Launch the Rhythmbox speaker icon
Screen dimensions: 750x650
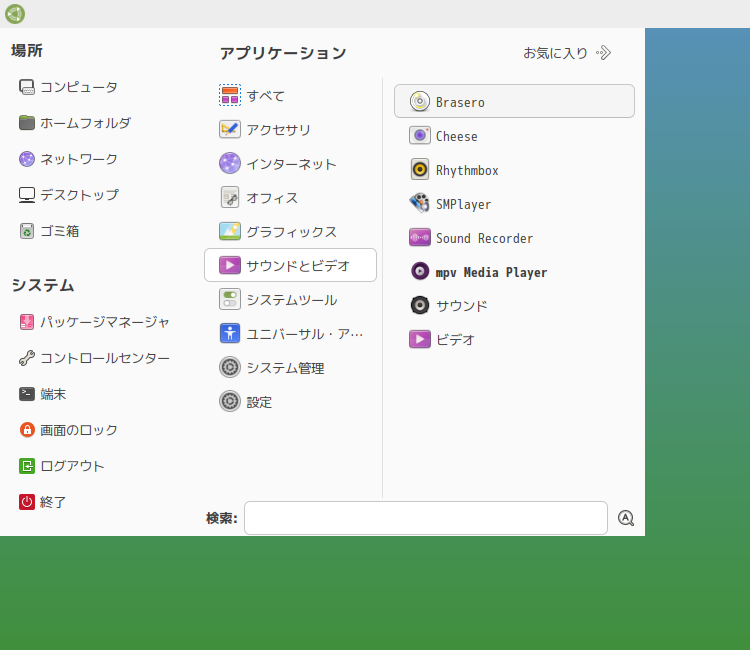point(419,169)
